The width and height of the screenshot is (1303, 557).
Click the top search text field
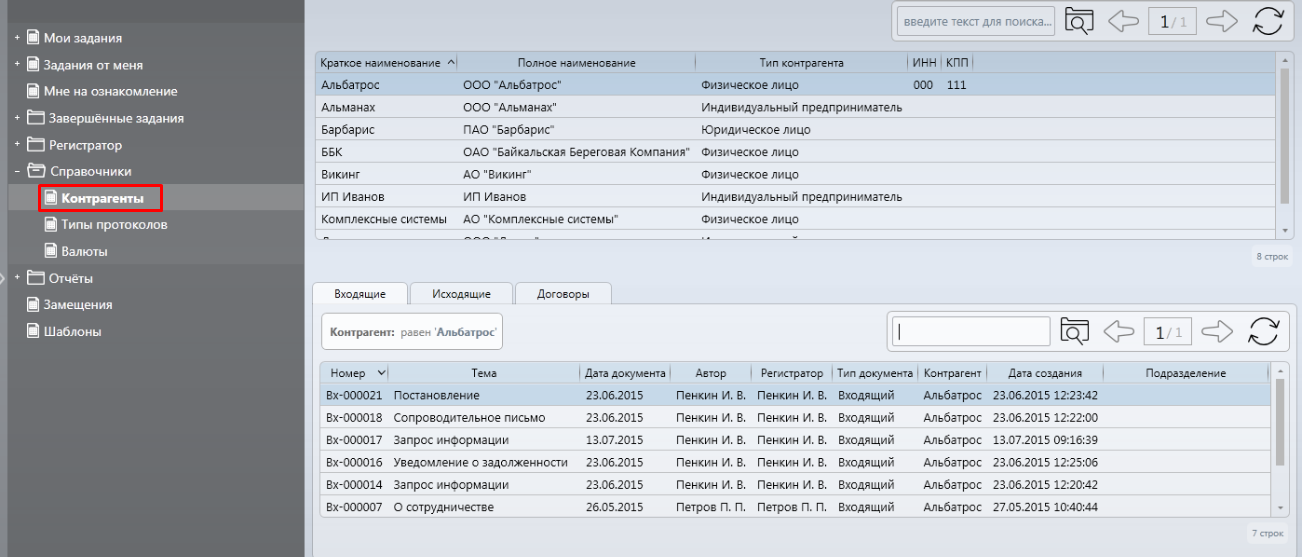click(x=976, y=21)
